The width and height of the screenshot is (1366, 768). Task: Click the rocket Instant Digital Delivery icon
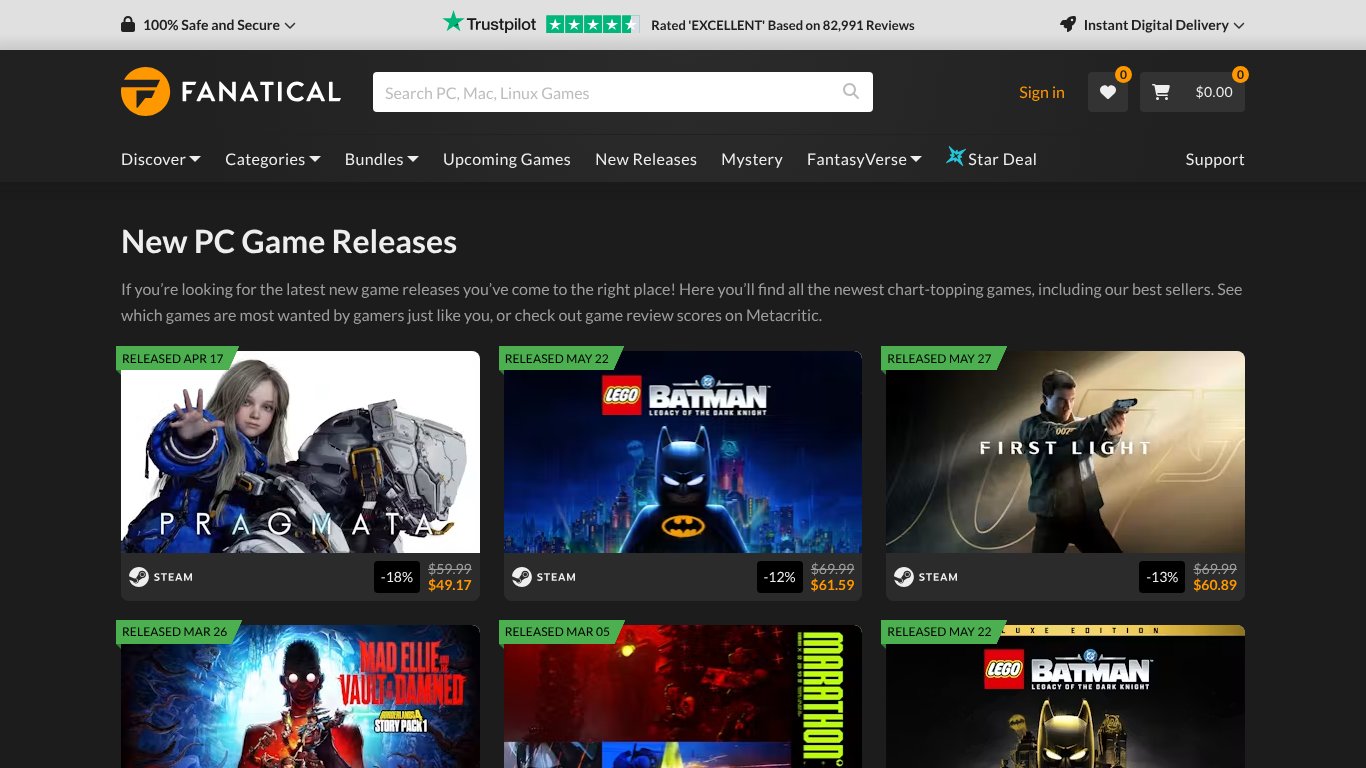(x=1068, y=25)
